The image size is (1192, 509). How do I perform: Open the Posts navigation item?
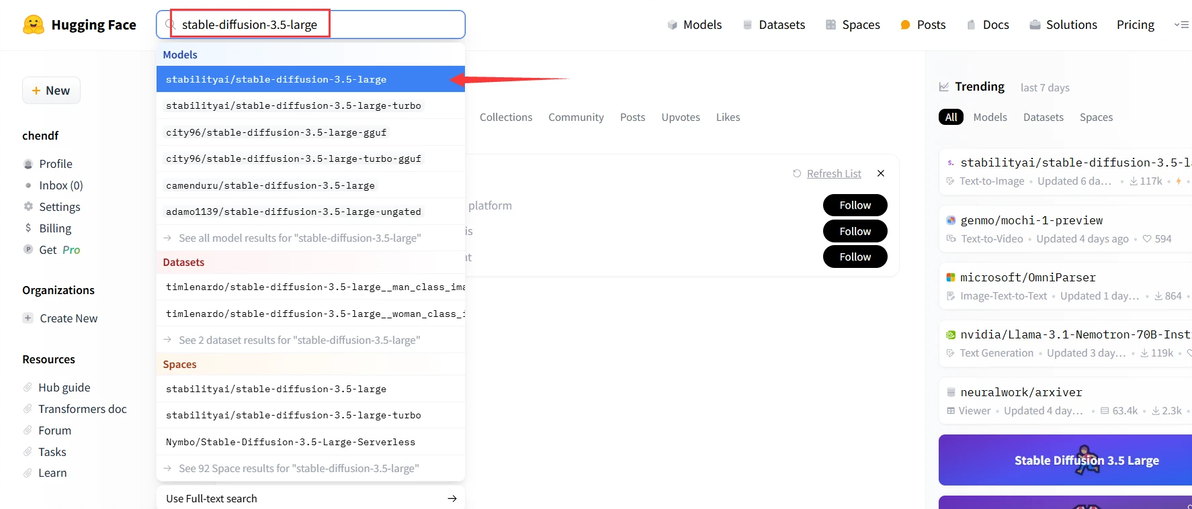(x=922, y=25)
